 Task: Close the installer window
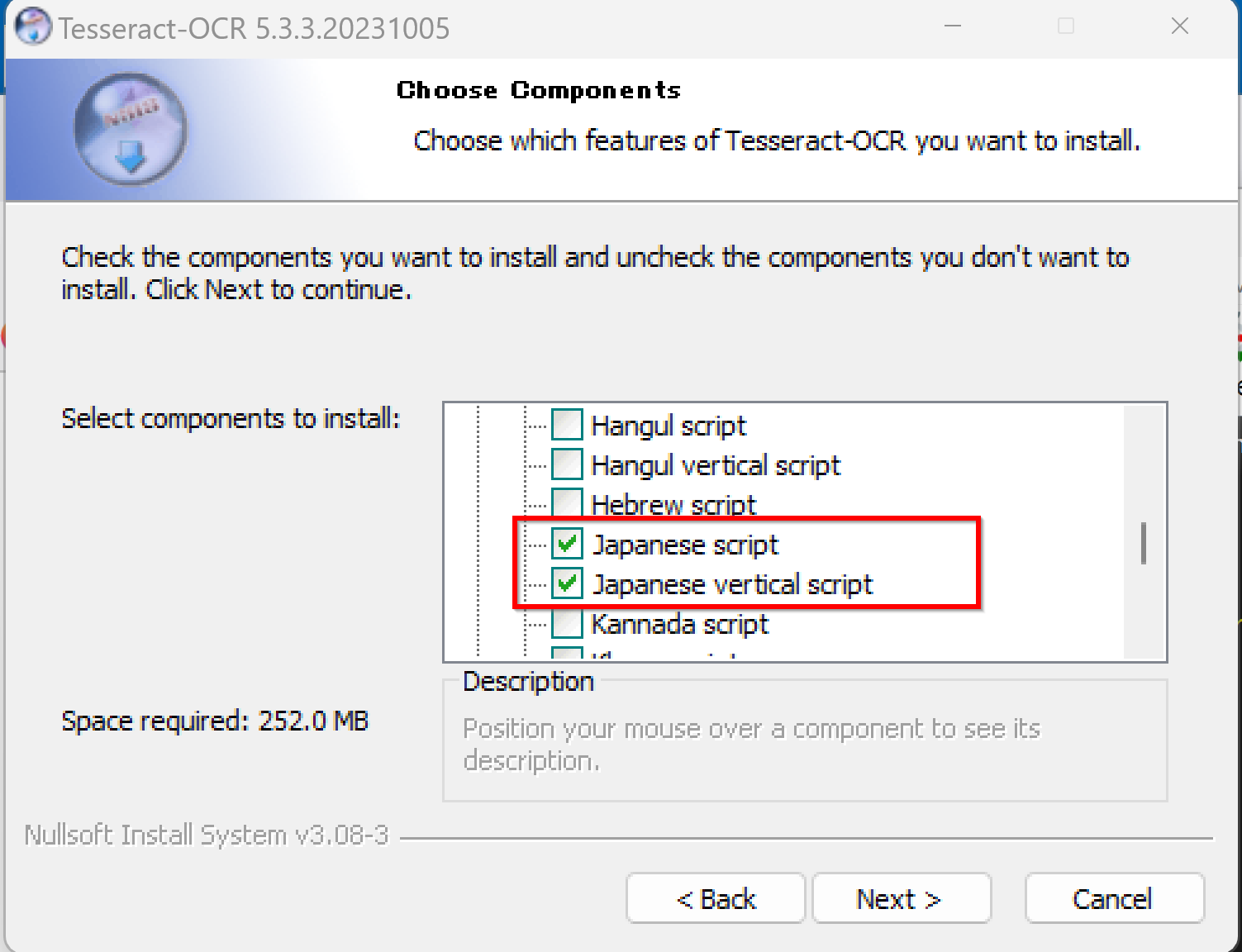(1180, 26)
